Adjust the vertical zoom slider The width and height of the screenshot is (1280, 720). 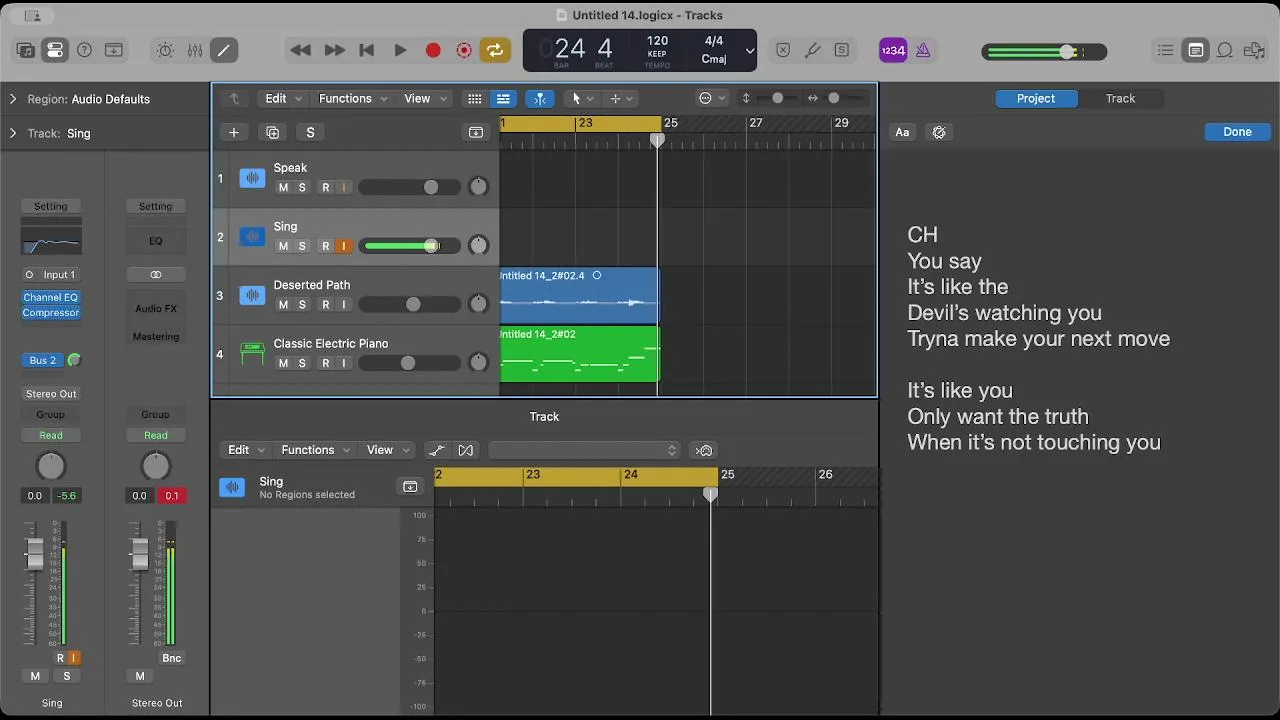[777, 98]
